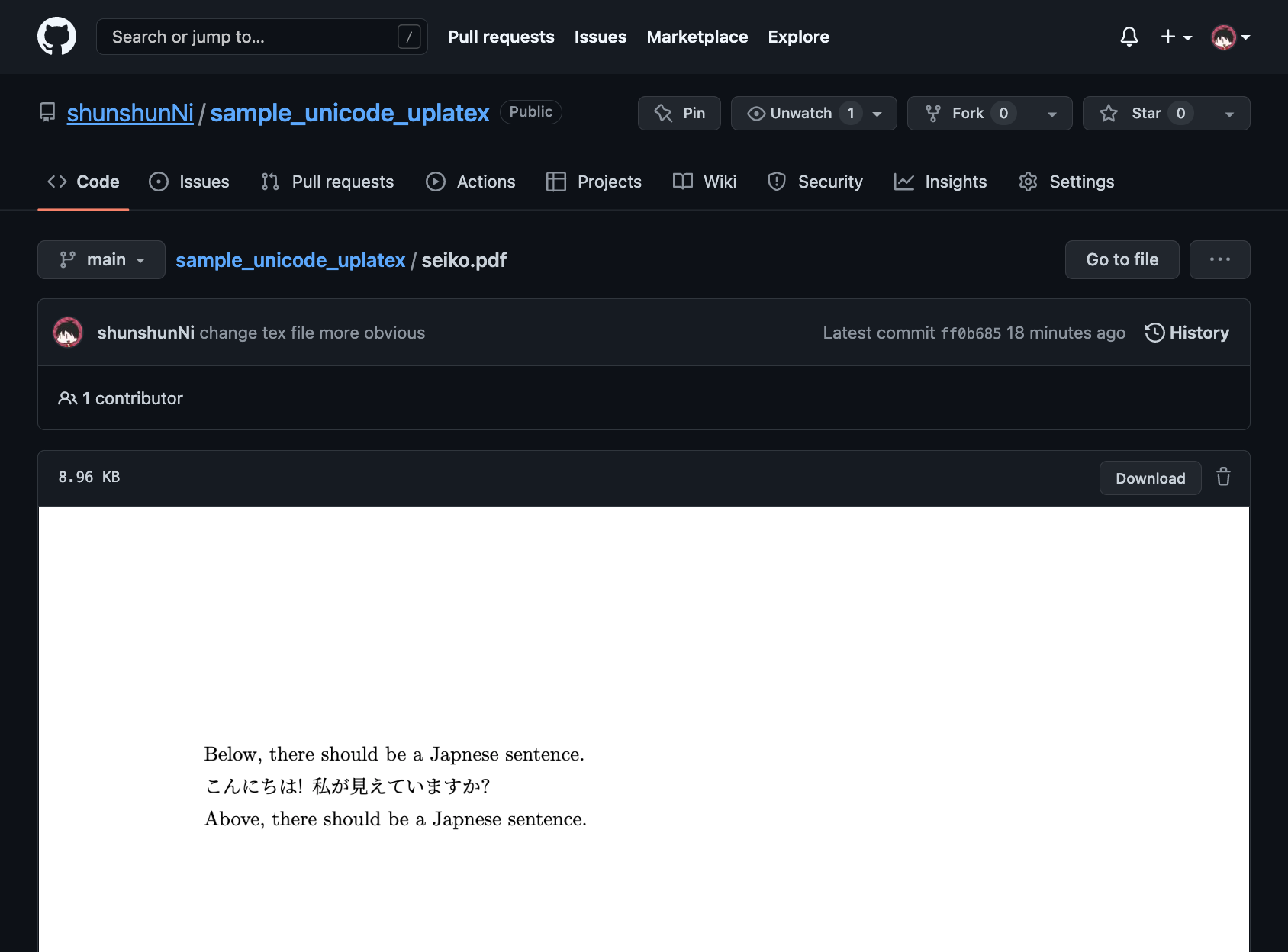Open Marketplace in top navigation
The height and width of the screenshot is (952, 1288).
click(697, 37)
